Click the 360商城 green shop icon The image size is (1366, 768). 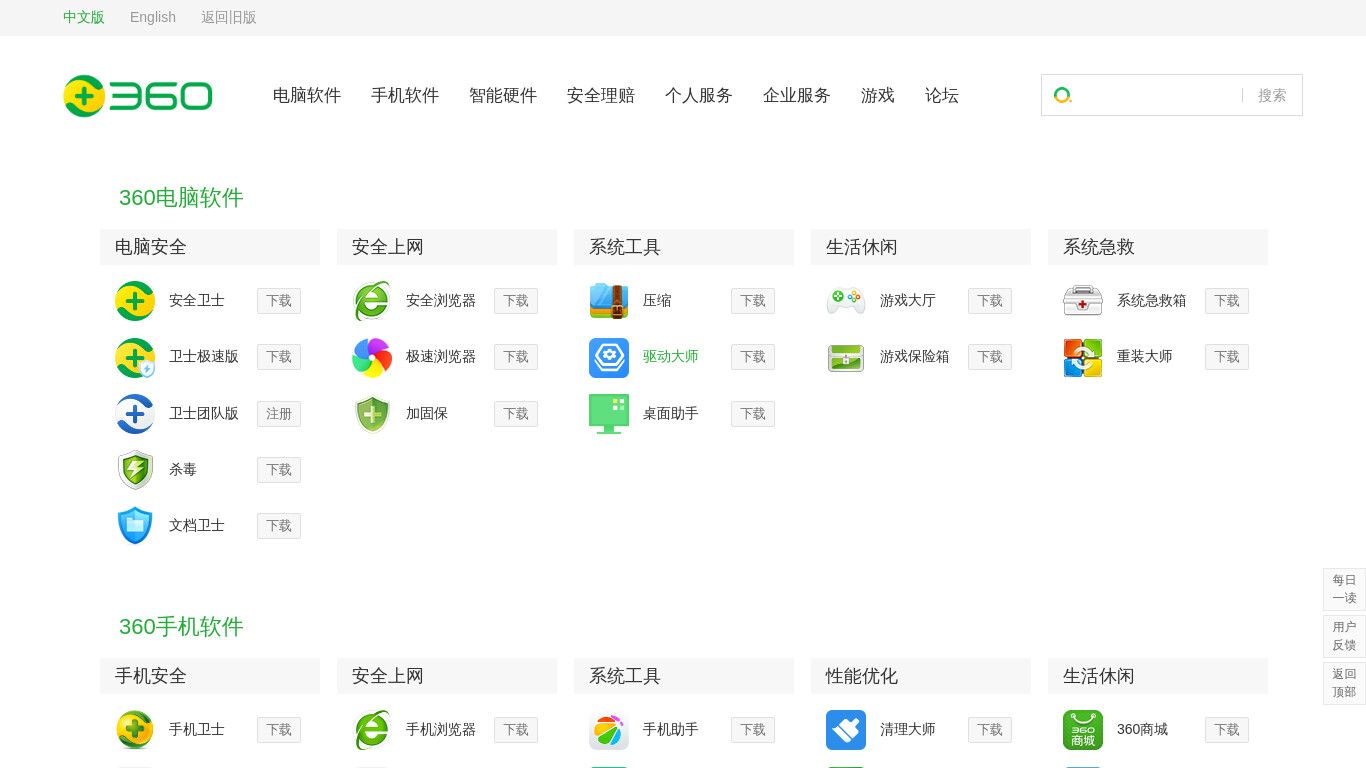tap(1083, 730)
